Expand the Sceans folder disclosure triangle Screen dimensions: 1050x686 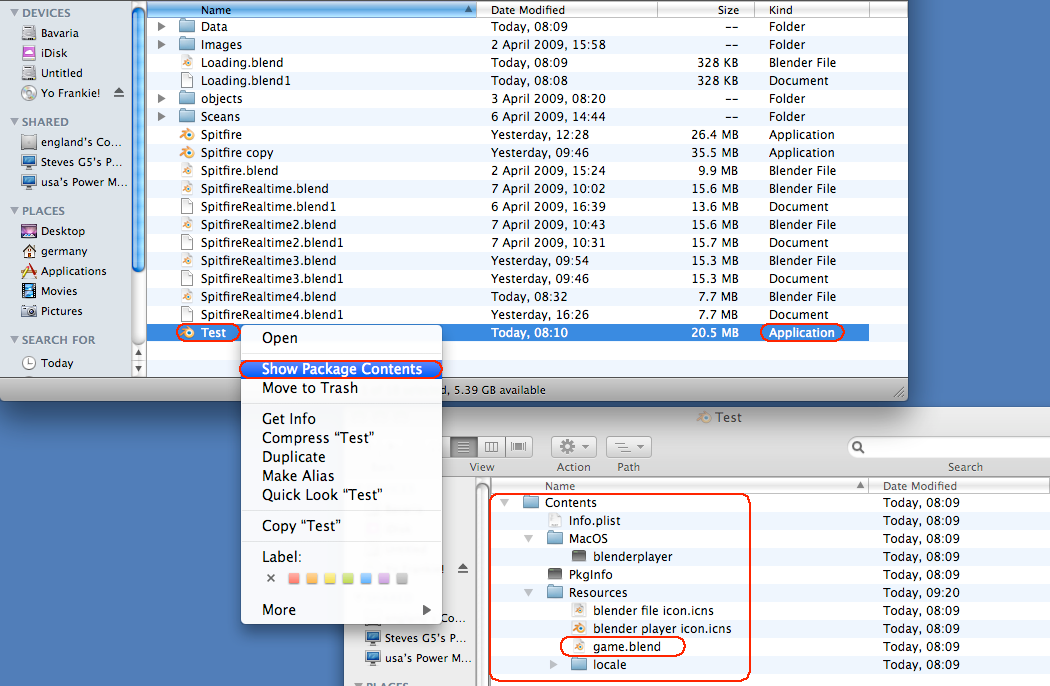[x=161, y=117]
